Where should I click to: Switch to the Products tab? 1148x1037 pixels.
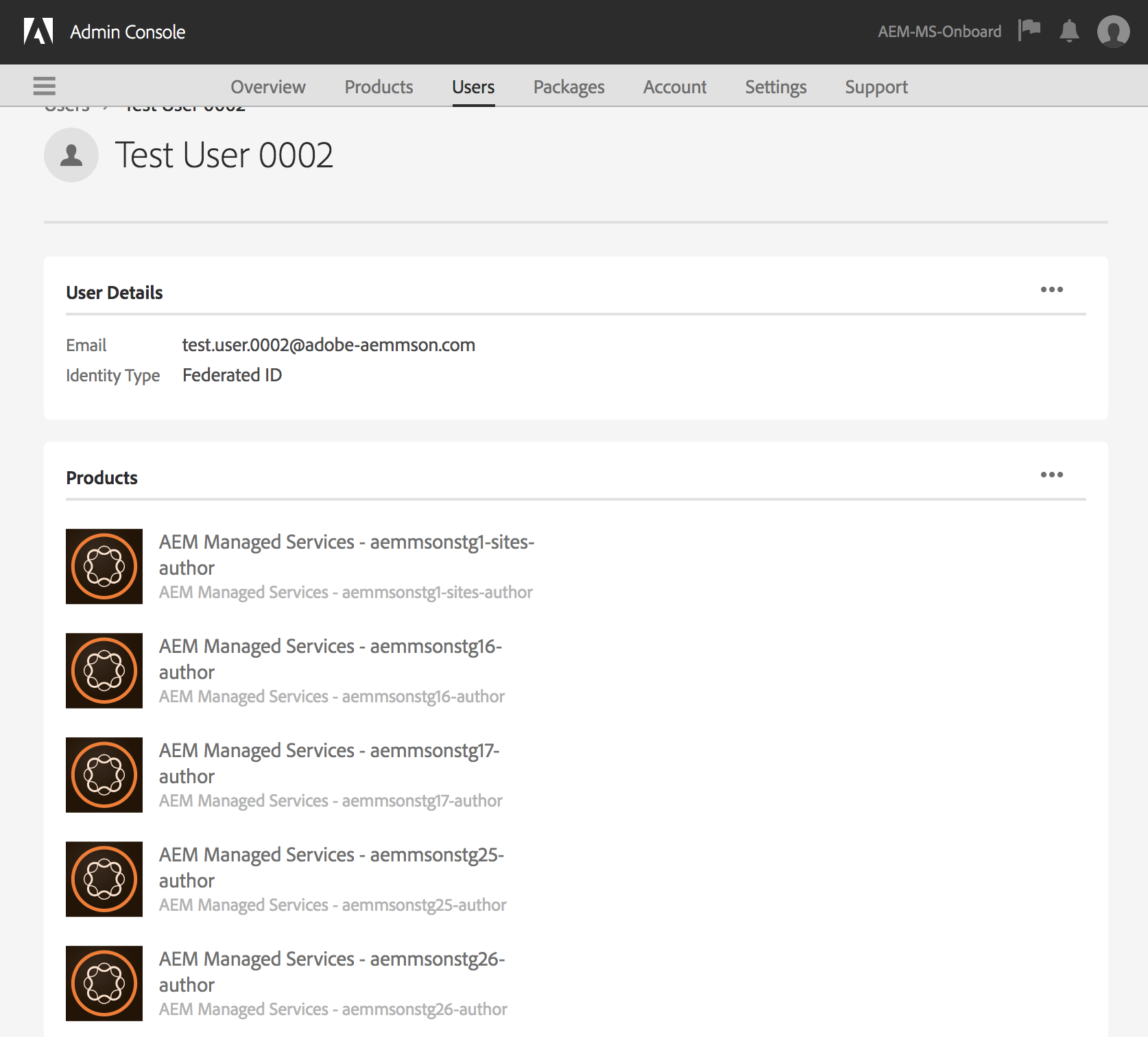point(379,87)
